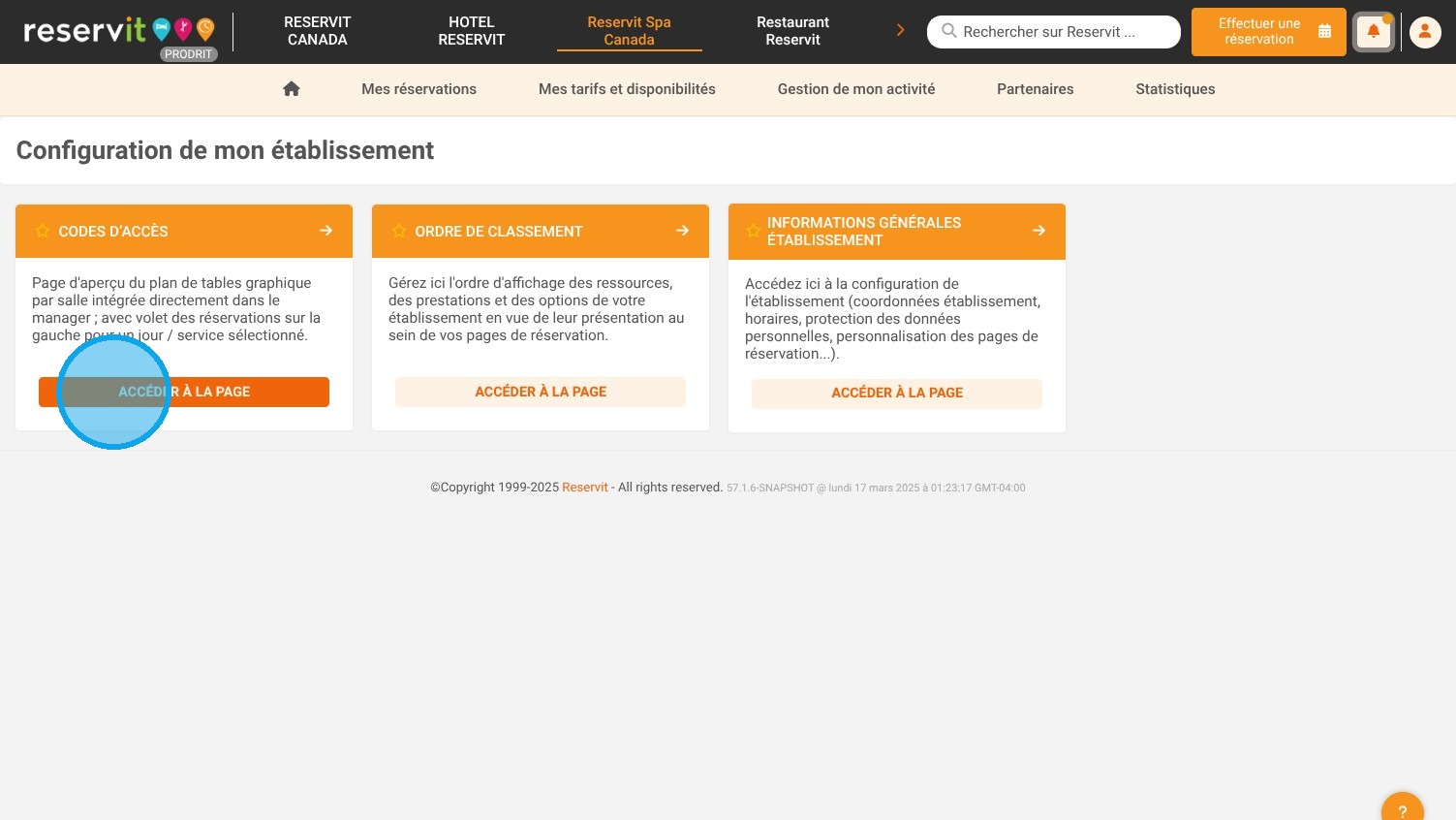
Task: Favorite the Informations générales star
Action: [754, 231]
